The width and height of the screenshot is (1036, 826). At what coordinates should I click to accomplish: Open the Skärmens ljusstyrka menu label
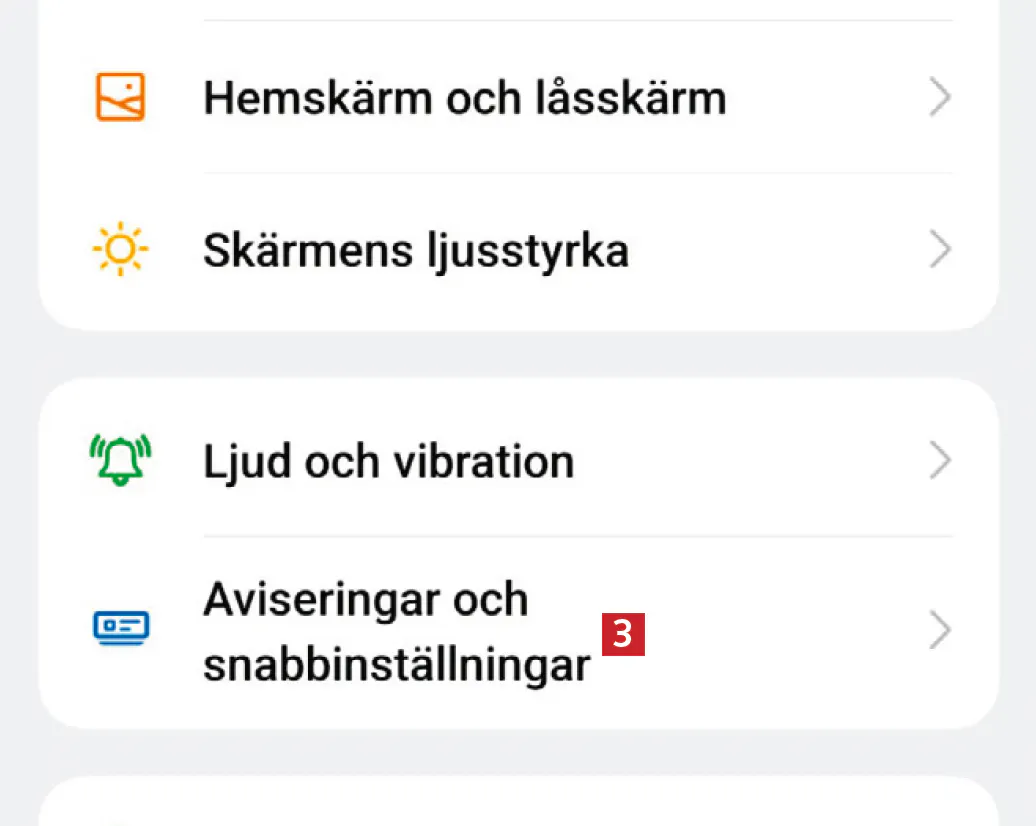pos(415,250)
